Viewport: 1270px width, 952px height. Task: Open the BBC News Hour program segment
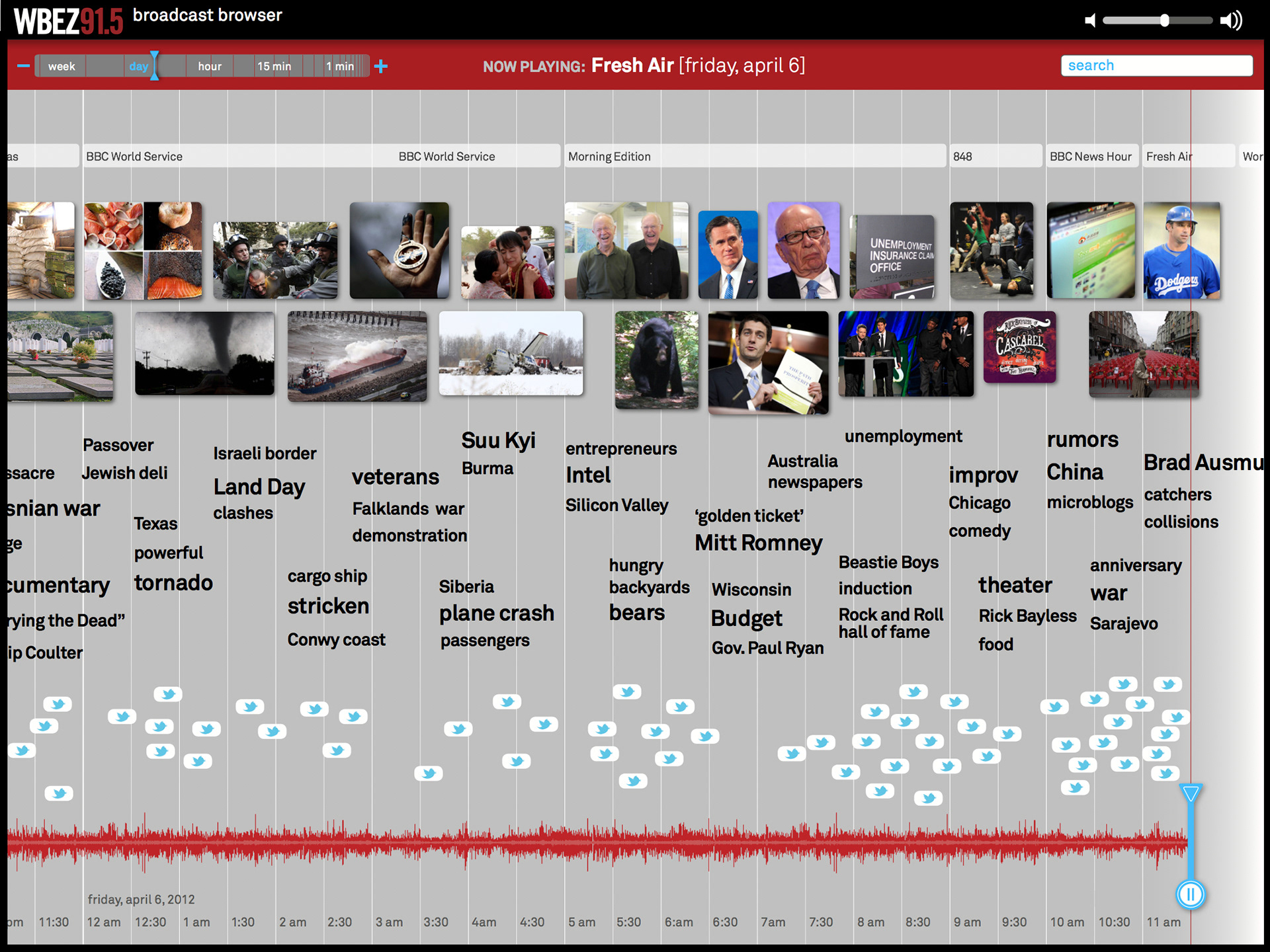click(x=1093, y=156)
